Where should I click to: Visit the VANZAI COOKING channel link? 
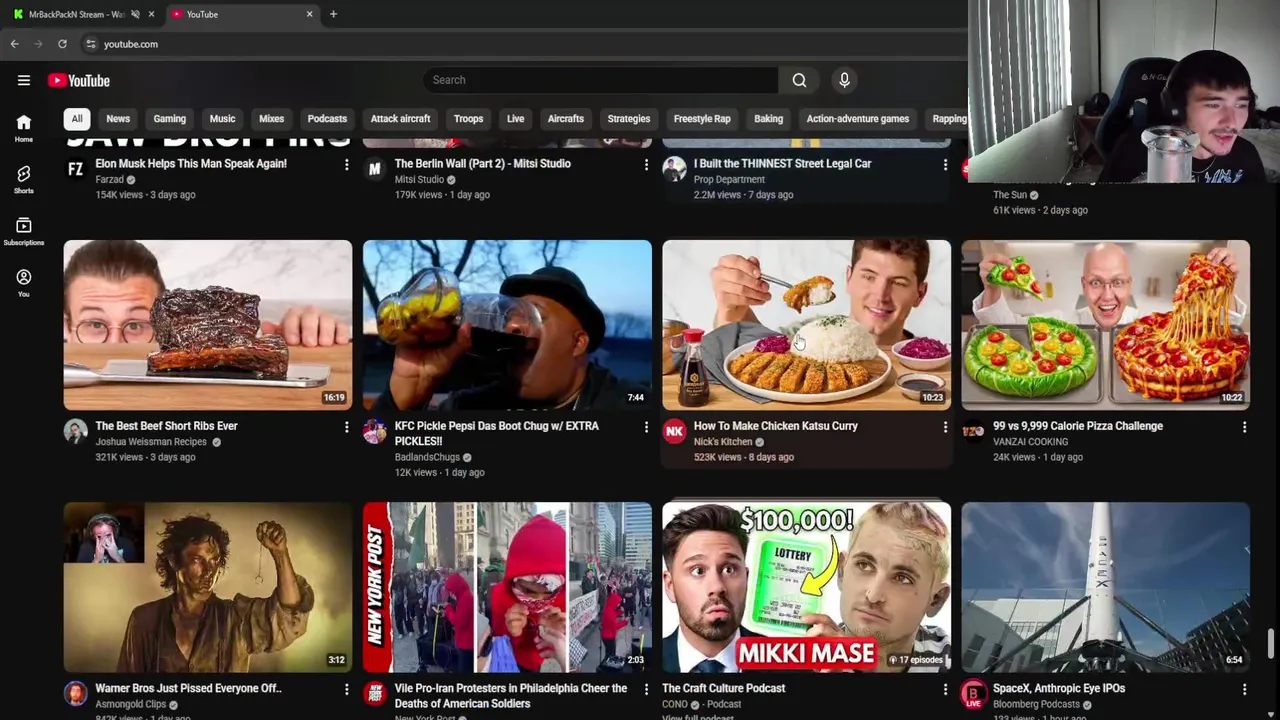(1030, 442)
